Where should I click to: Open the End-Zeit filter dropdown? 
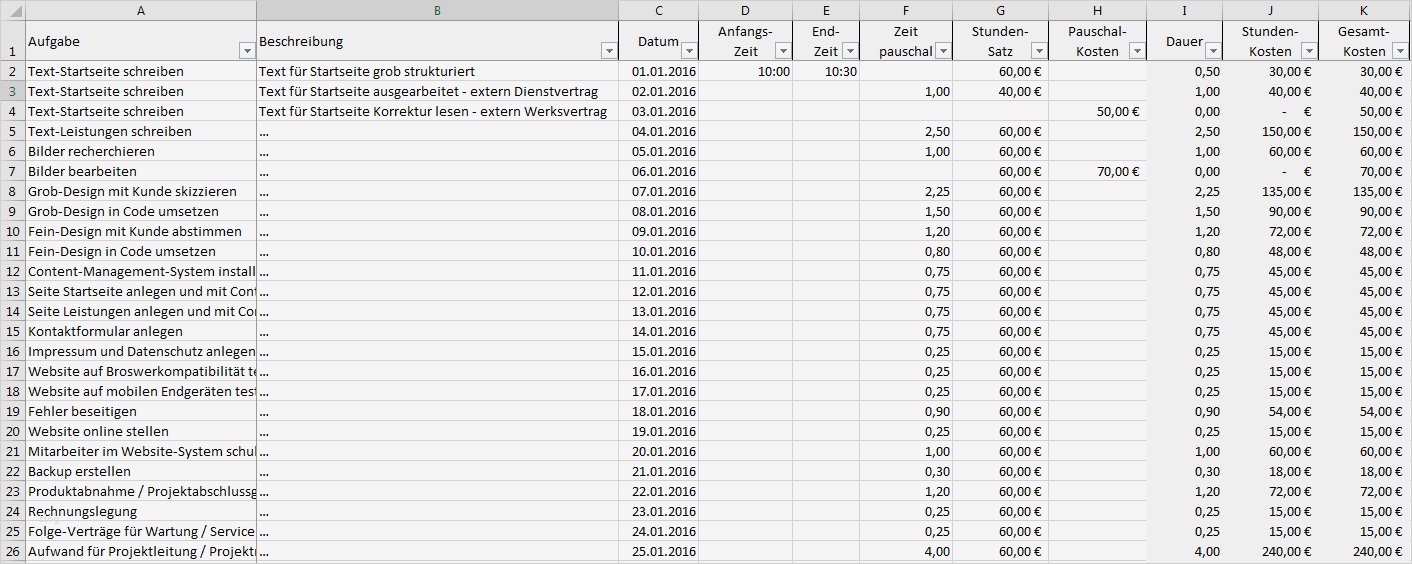pos(850,51)
